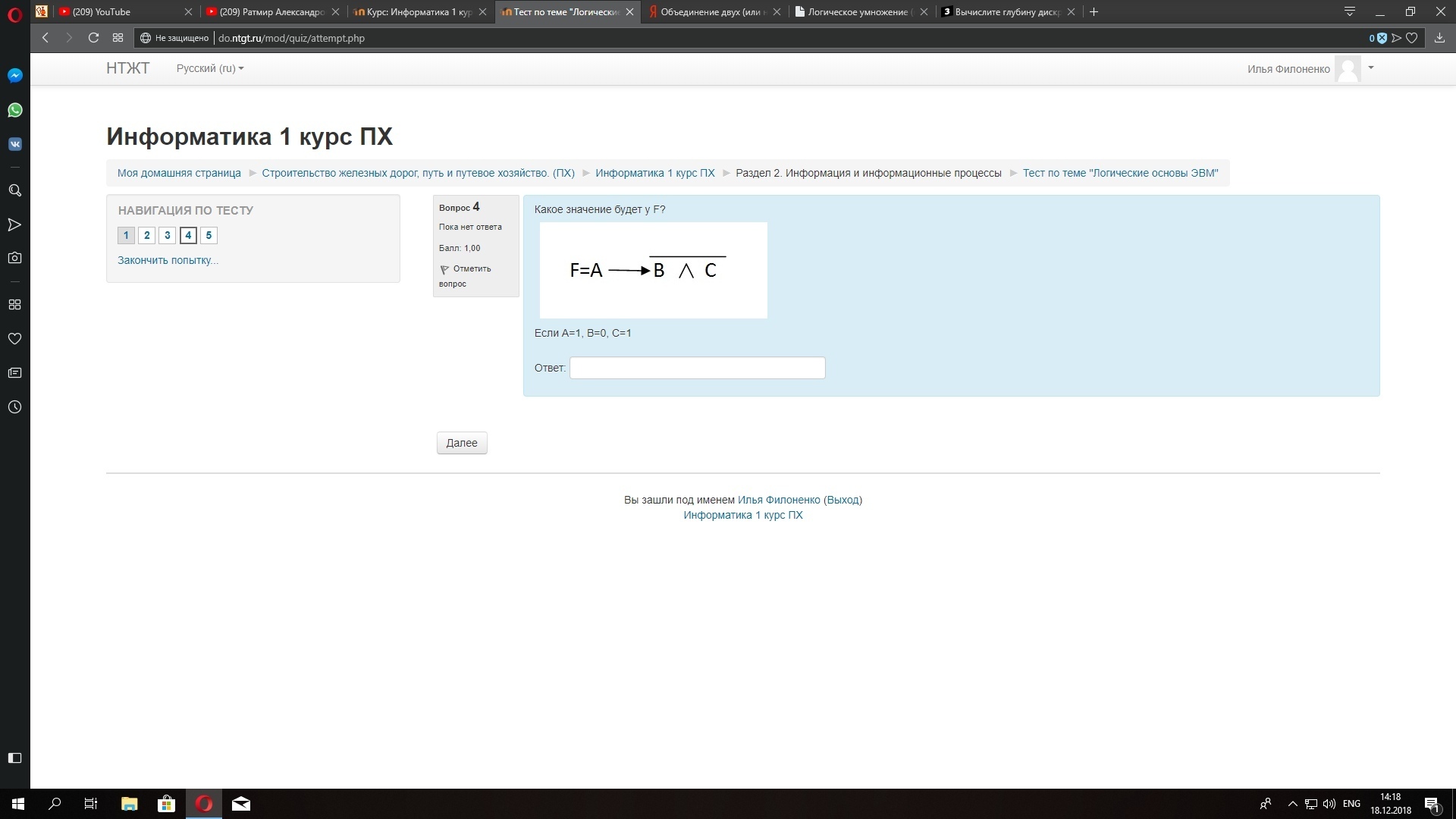The height and width of the screenshot is (819, 1456).
Task: Open the bookmarks heart sidebar icon
Action: [14, 339]
